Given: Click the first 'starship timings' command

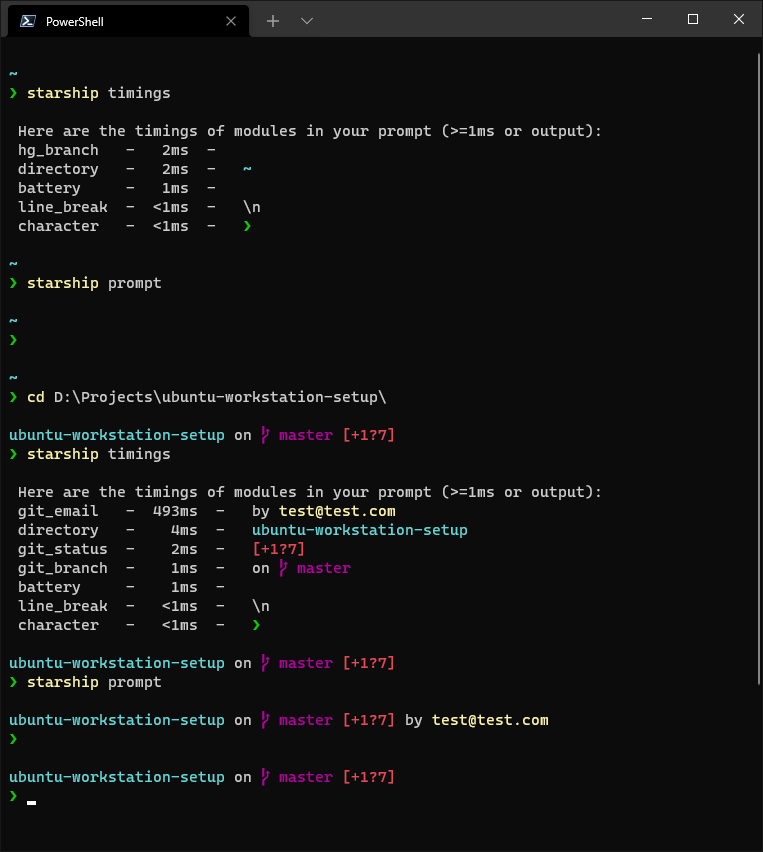Looking at the screenshot, I should 98,93.
